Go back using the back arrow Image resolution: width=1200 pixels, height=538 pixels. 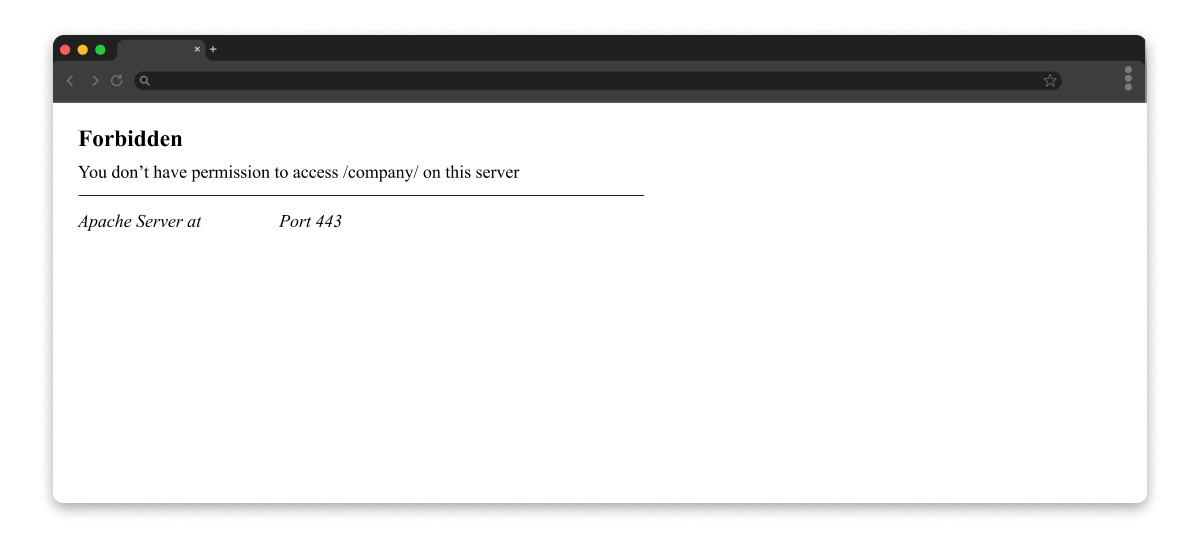70,81
